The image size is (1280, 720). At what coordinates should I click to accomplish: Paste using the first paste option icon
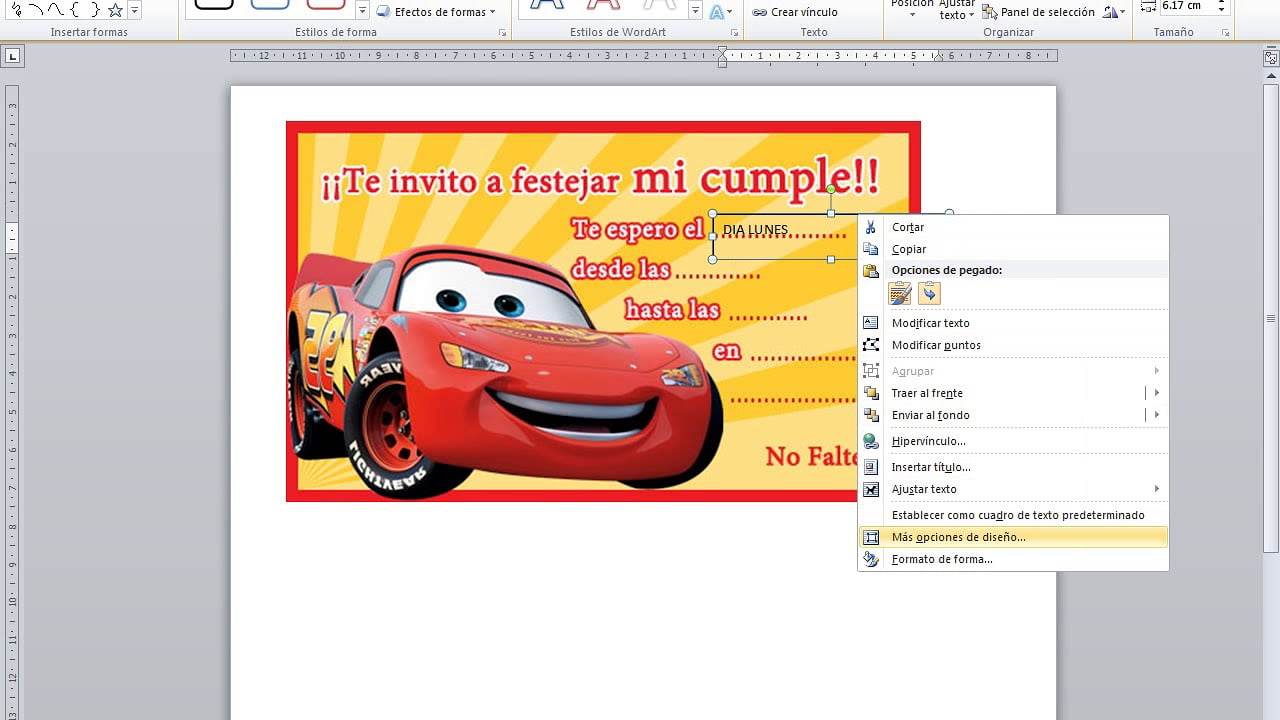(900, 293)
